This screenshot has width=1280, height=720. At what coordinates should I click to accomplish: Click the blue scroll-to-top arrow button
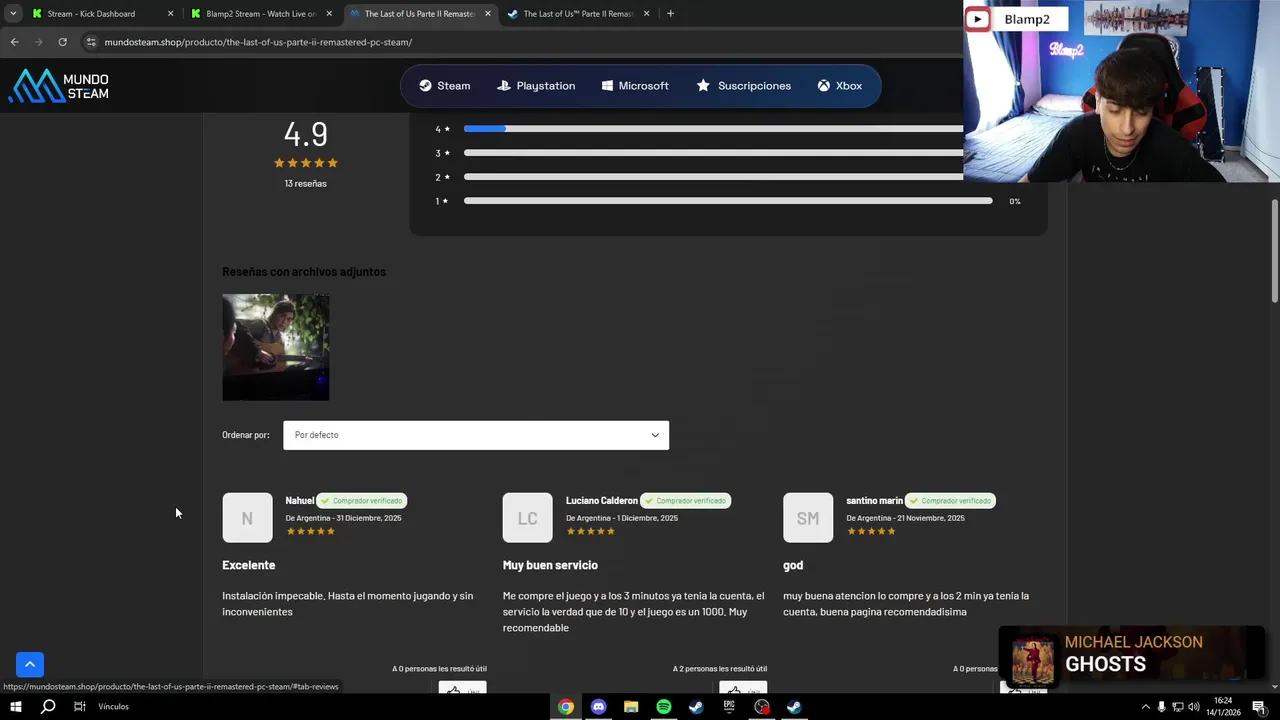(x=30, y=664)
